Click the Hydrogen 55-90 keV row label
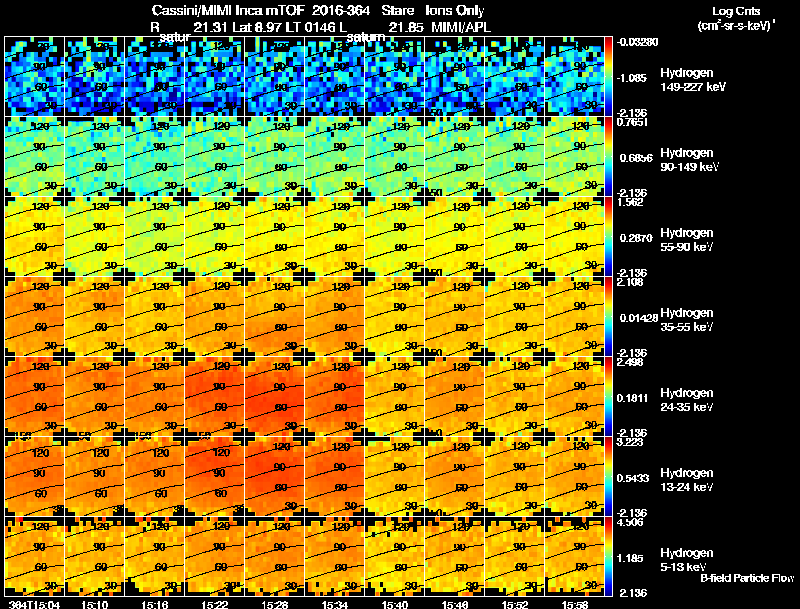 (686, 240)
